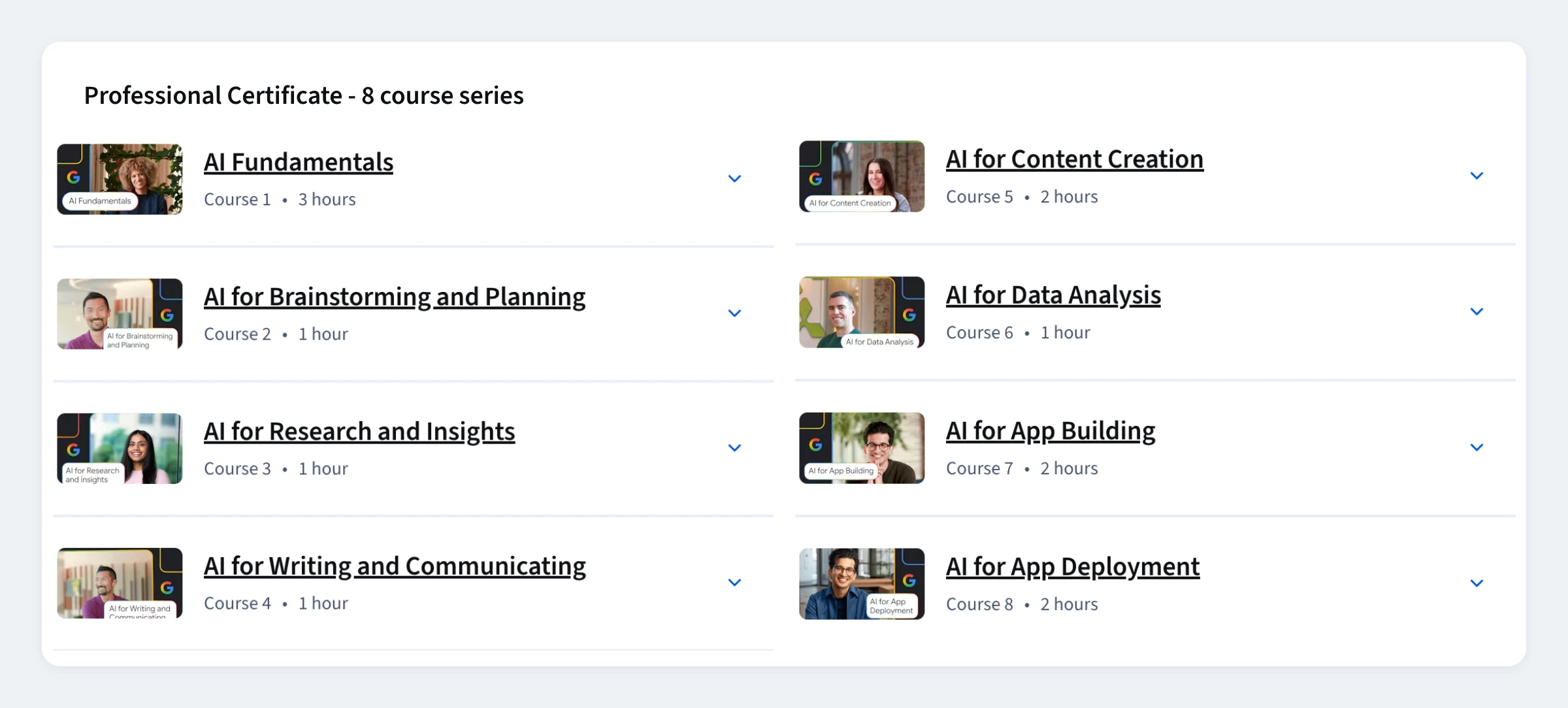Click the 'Course 6 • 1 hour' text
Viewport: 1568px width, 708px height.
(1018, 332)
